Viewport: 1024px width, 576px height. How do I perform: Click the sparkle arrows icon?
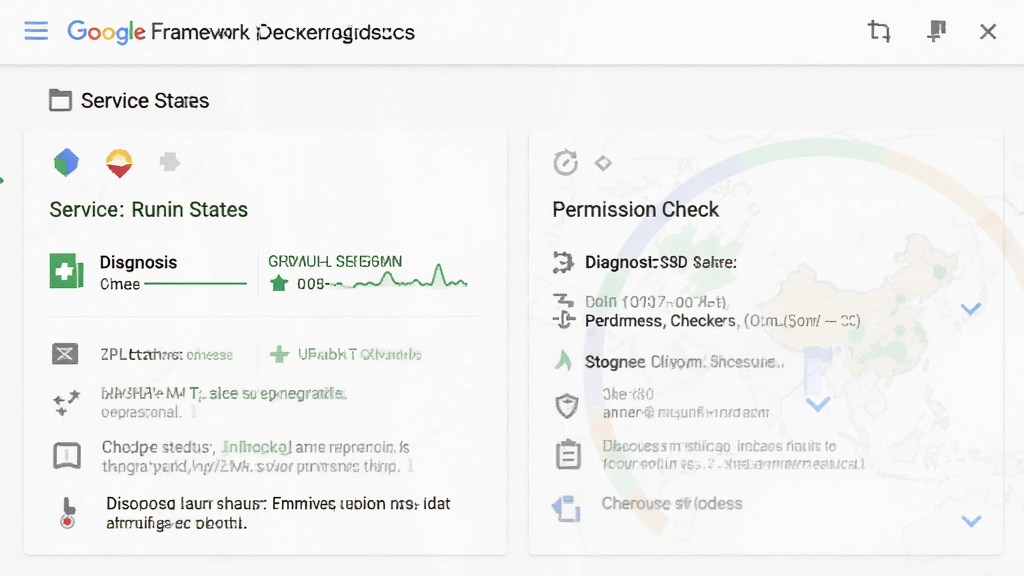66,402
